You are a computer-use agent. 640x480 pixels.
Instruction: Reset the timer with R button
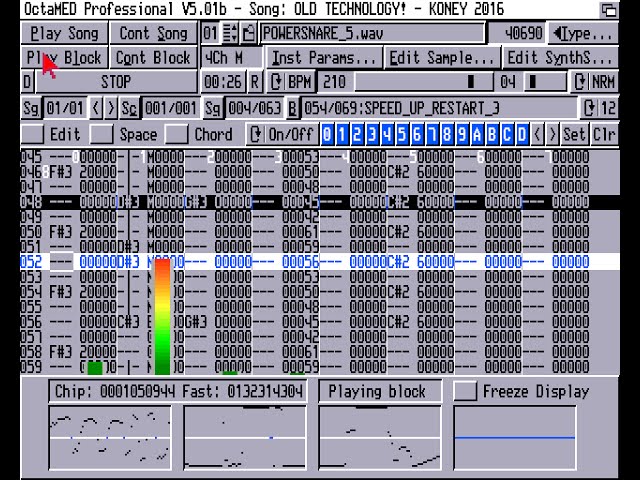255,82
